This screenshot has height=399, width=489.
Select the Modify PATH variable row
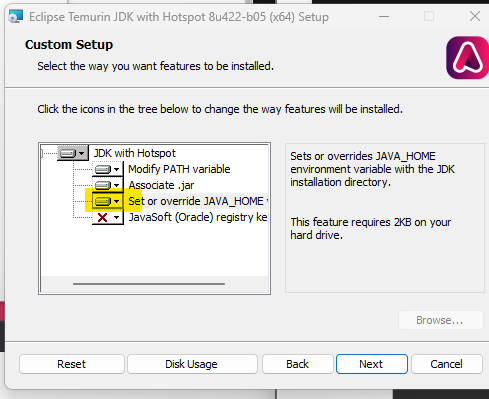[x=179, y=169]
